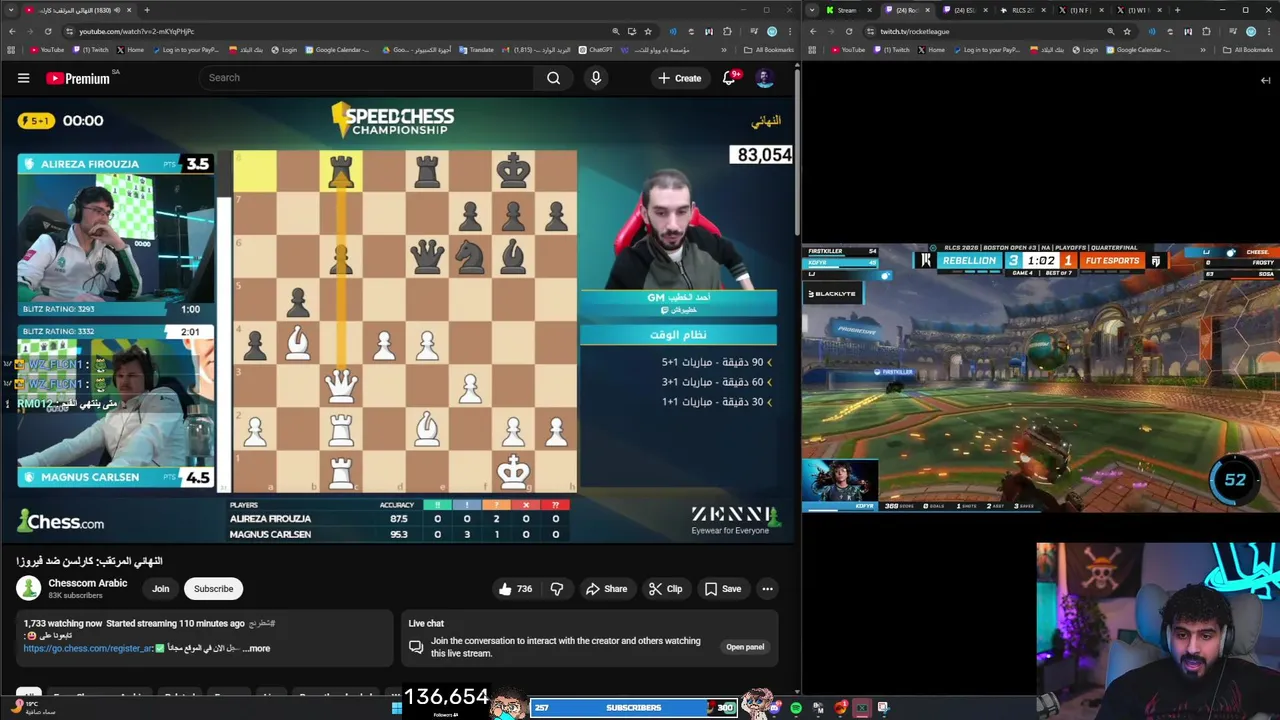Share the chess stream video
This screenshot has width=1280, height=720.
pos(606,589)
